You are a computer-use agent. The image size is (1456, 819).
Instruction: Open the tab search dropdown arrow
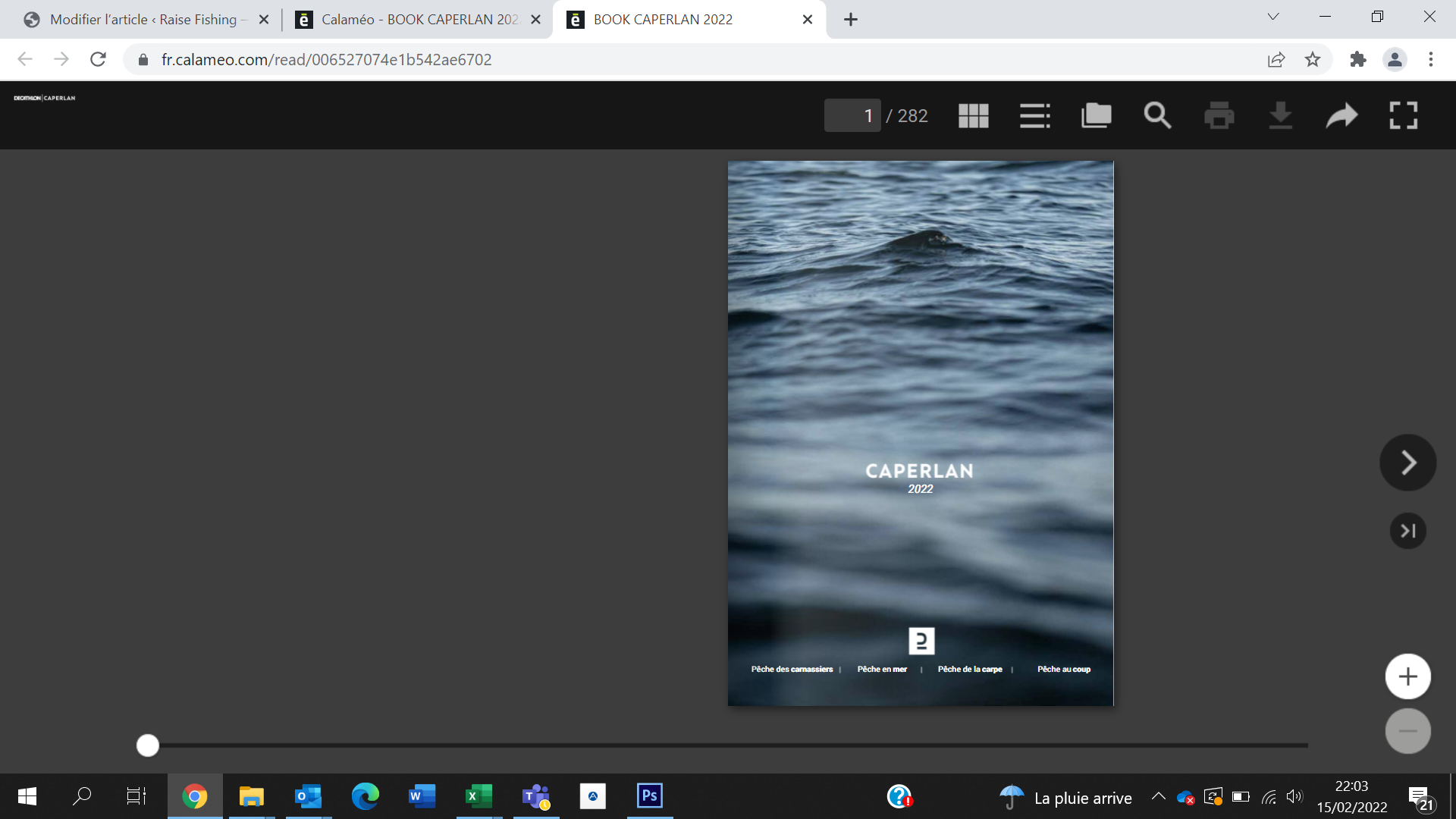pyautogui.click(x=1273, y=17)
